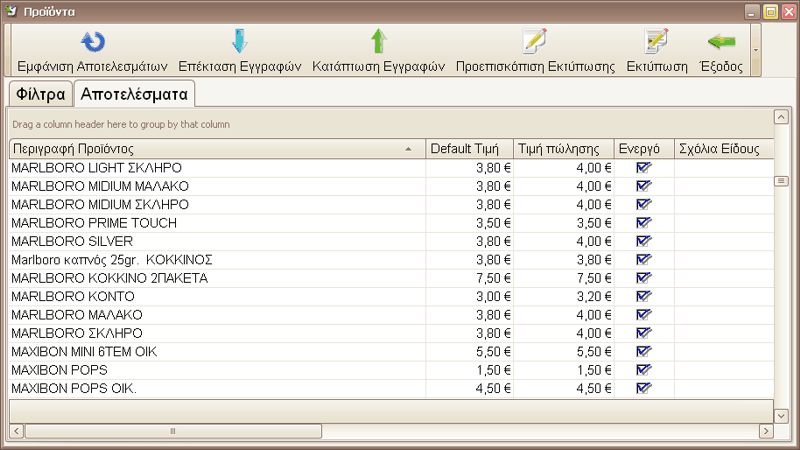Uncheck Ενεργό for MARLBORO LIGHT ΣΚΛΗΡΟ
Screen dimensions: 800x450
pos(644,167)
